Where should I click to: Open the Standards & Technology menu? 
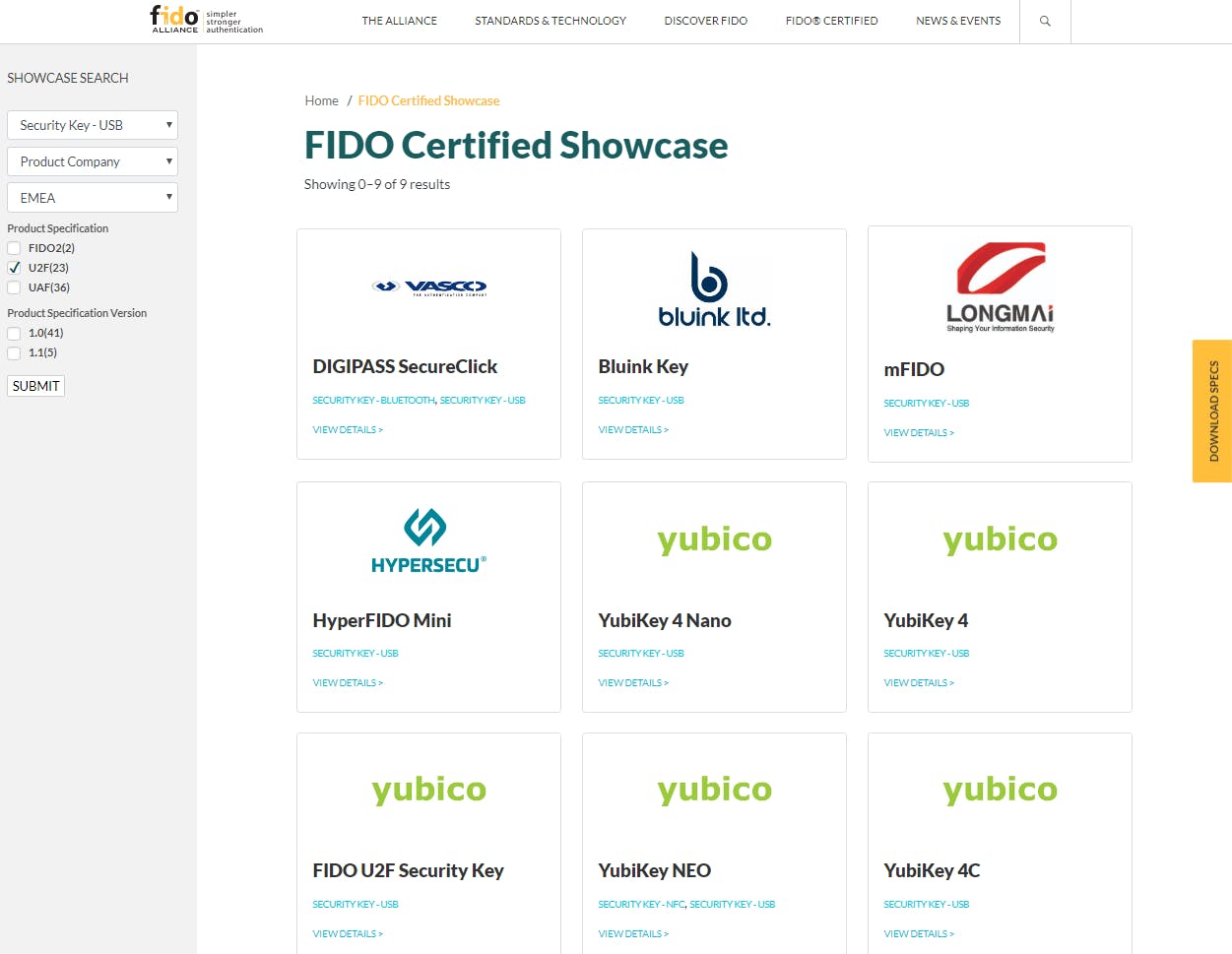point(550,21)
